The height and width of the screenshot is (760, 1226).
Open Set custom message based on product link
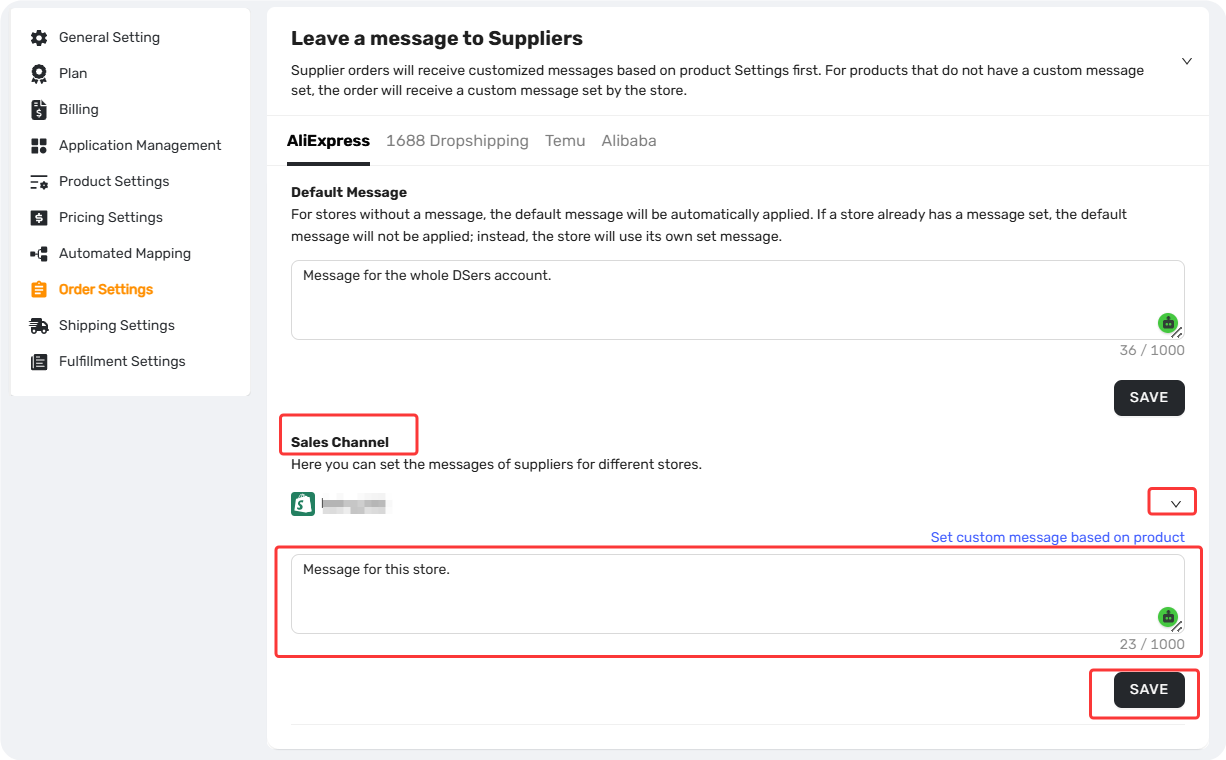pos(1058,537)
